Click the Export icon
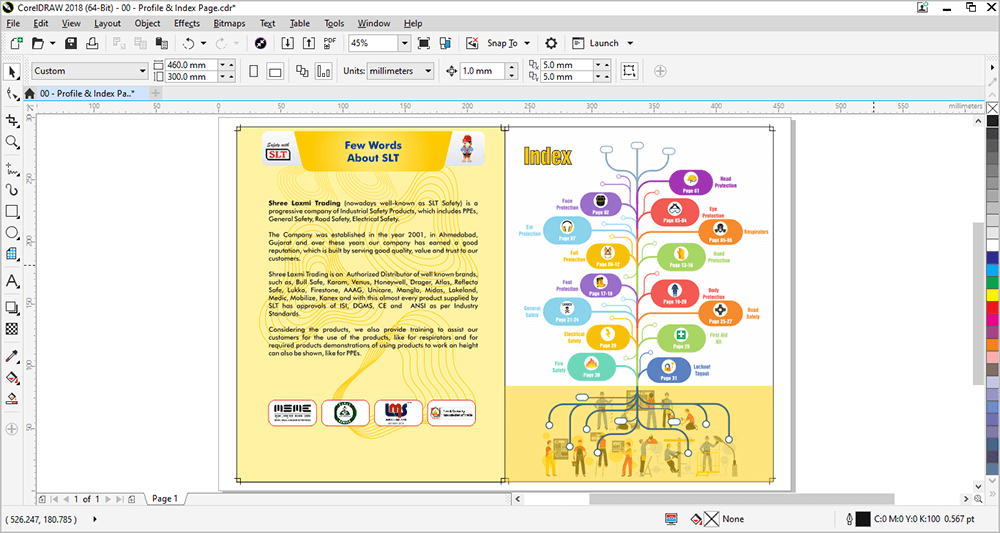This screenshot has width=1000, height=533. pos(309,43)
